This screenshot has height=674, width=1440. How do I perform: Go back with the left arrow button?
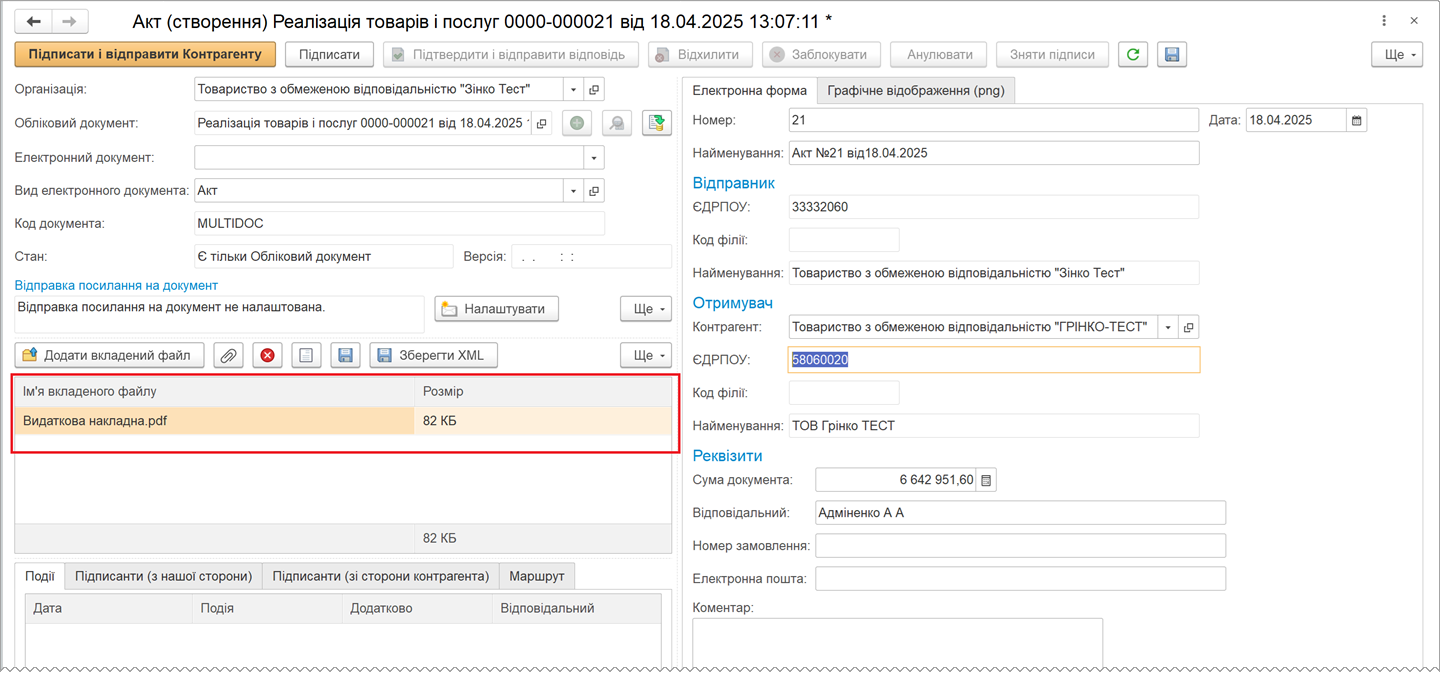pos(33,21)
